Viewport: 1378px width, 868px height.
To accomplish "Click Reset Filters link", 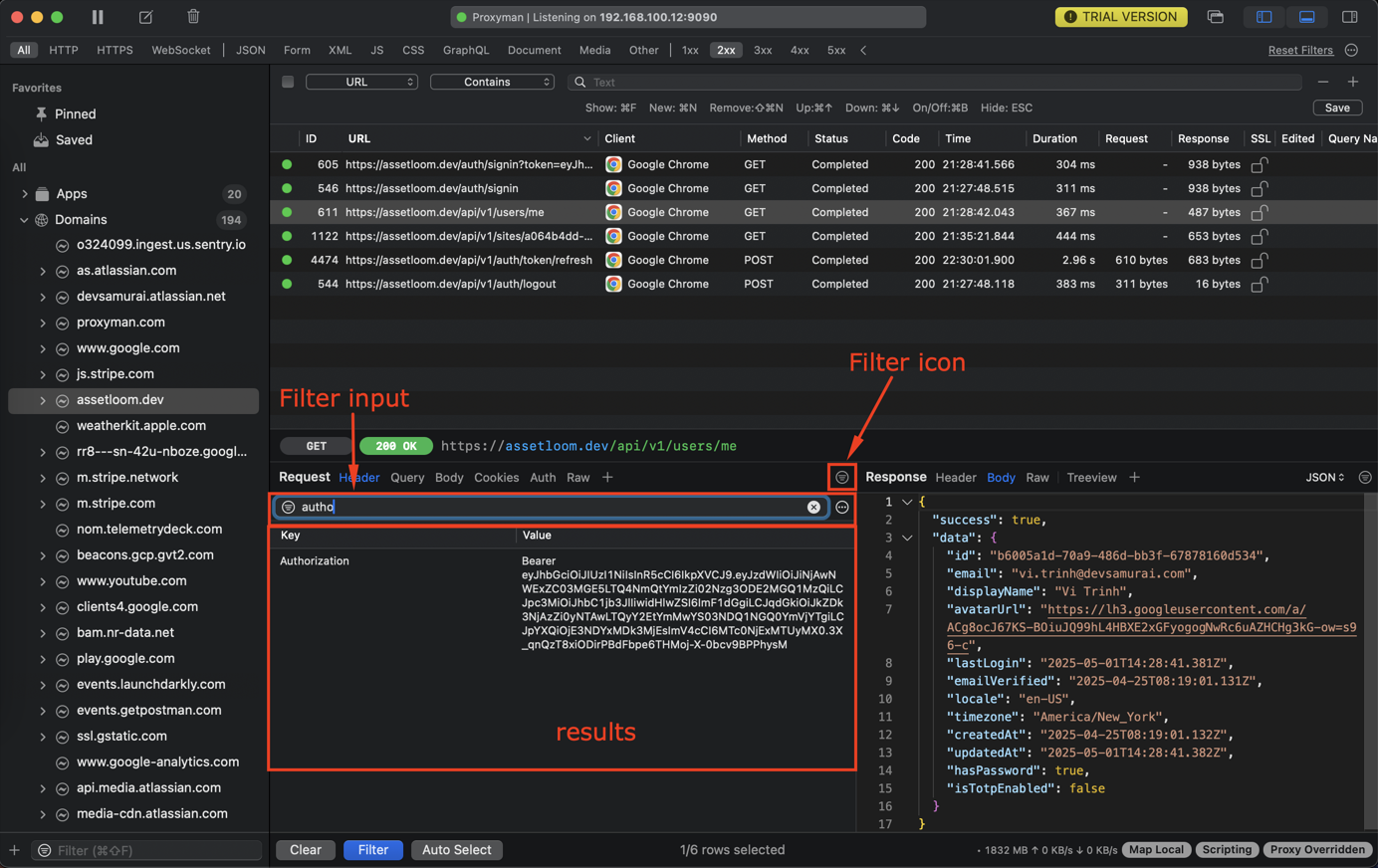I will [1300, 50].
